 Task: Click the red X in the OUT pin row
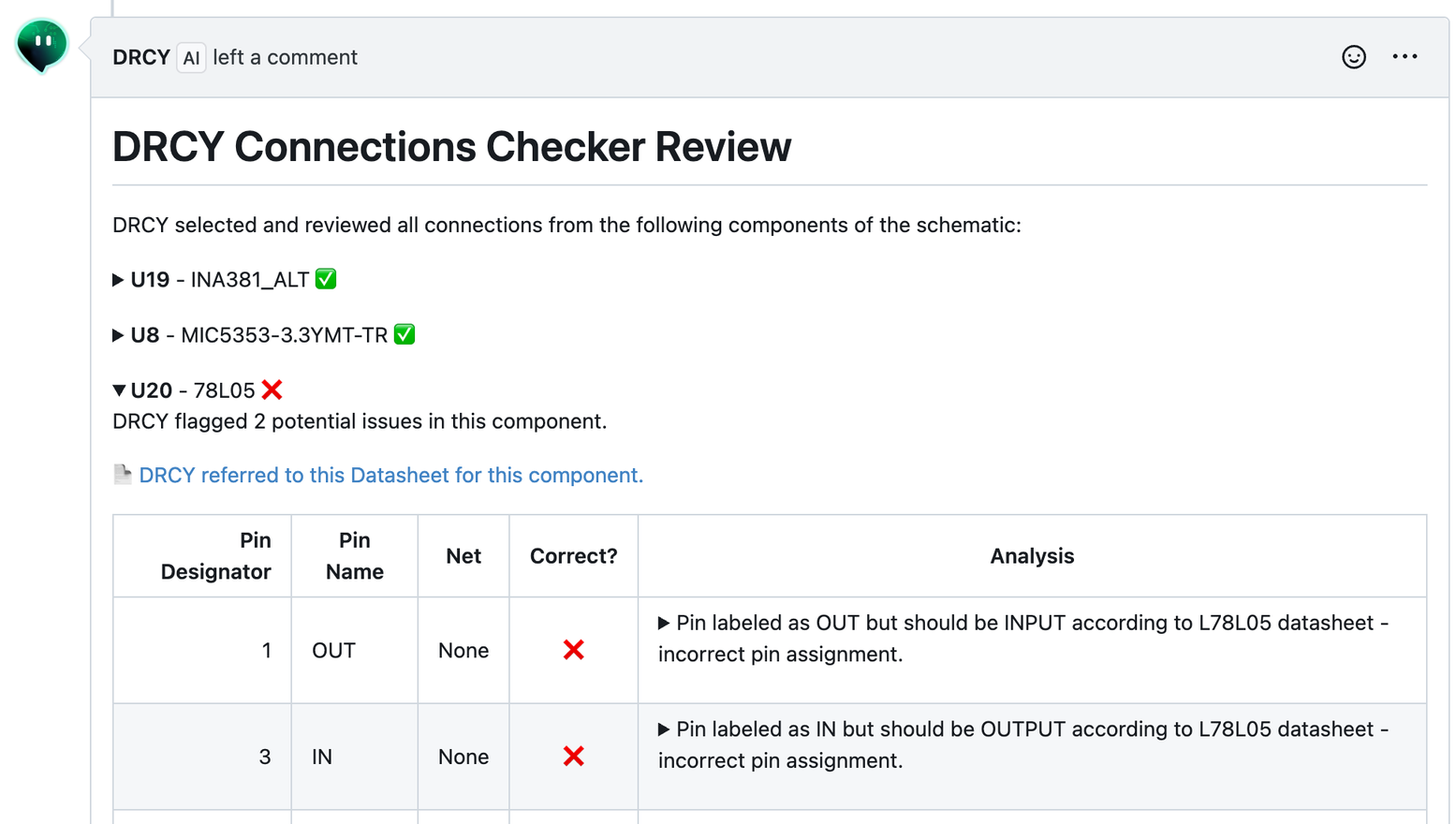(574, 650)
